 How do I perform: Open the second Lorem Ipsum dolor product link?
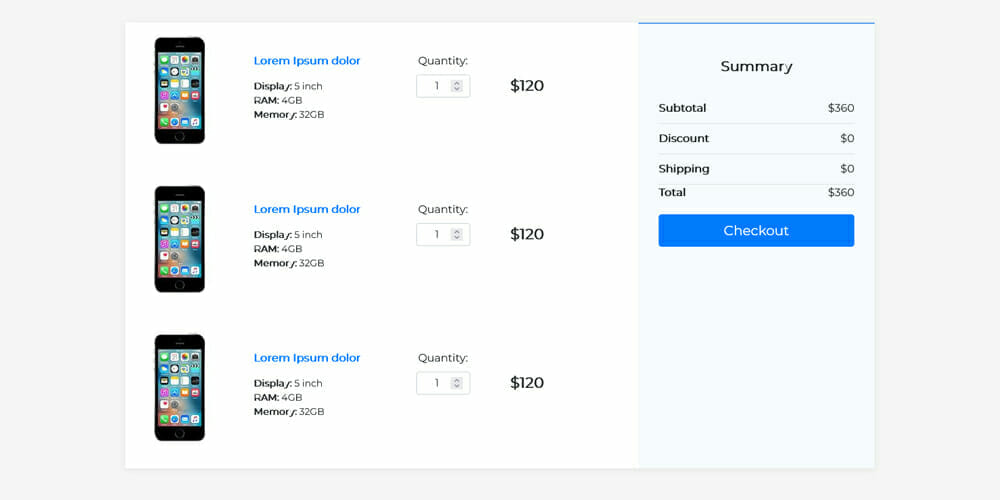coord(306,210)
